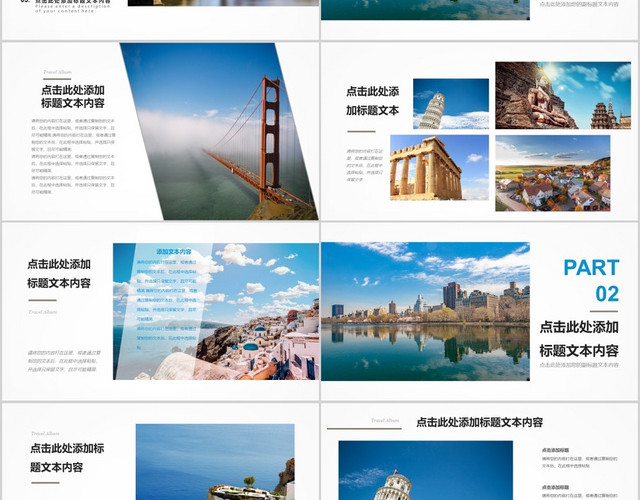640x500 pixels.
Task: Click the grey subtitle under the PART 02 title
Action: (x=579, y=365)
